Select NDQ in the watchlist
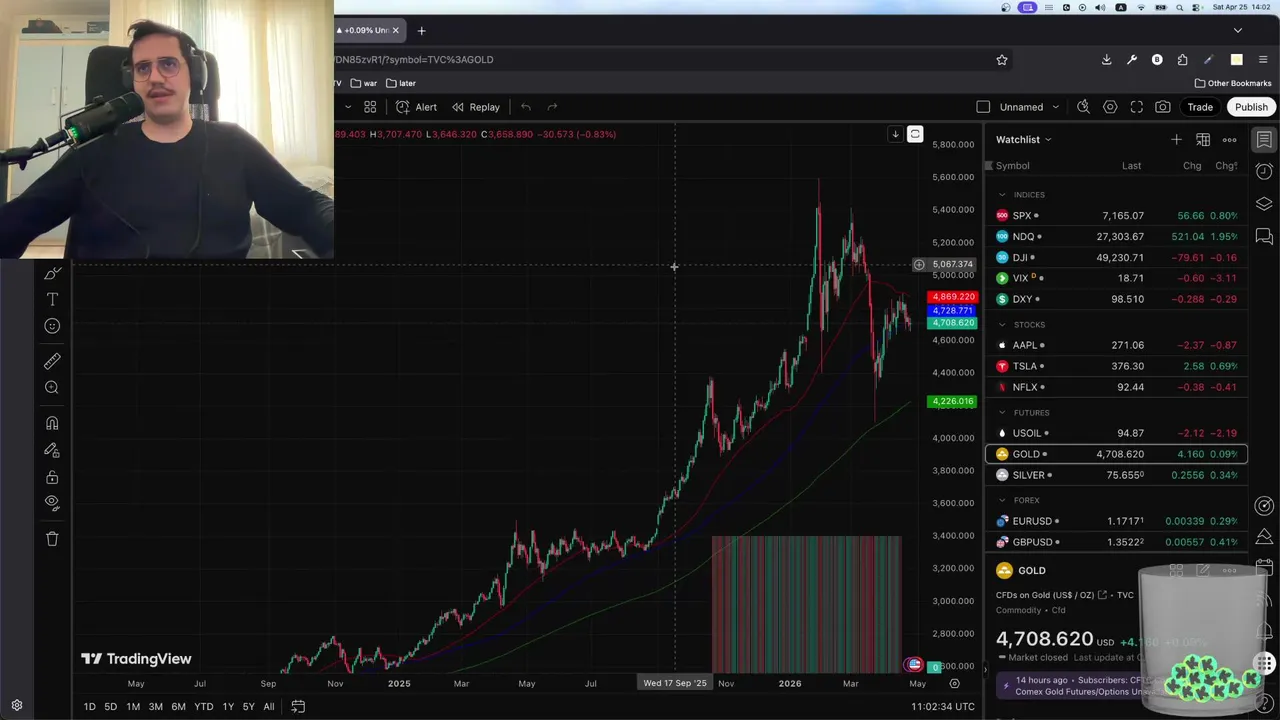Image resolution: width=1280 pixels, height=720 pixels. click(x=1116, y=237)
